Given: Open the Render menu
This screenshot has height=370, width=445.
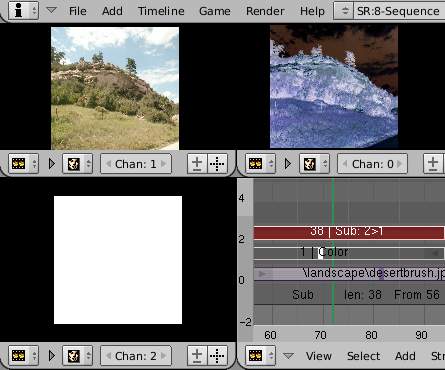Looking at the screenshot, I should (x=265, y=11).
